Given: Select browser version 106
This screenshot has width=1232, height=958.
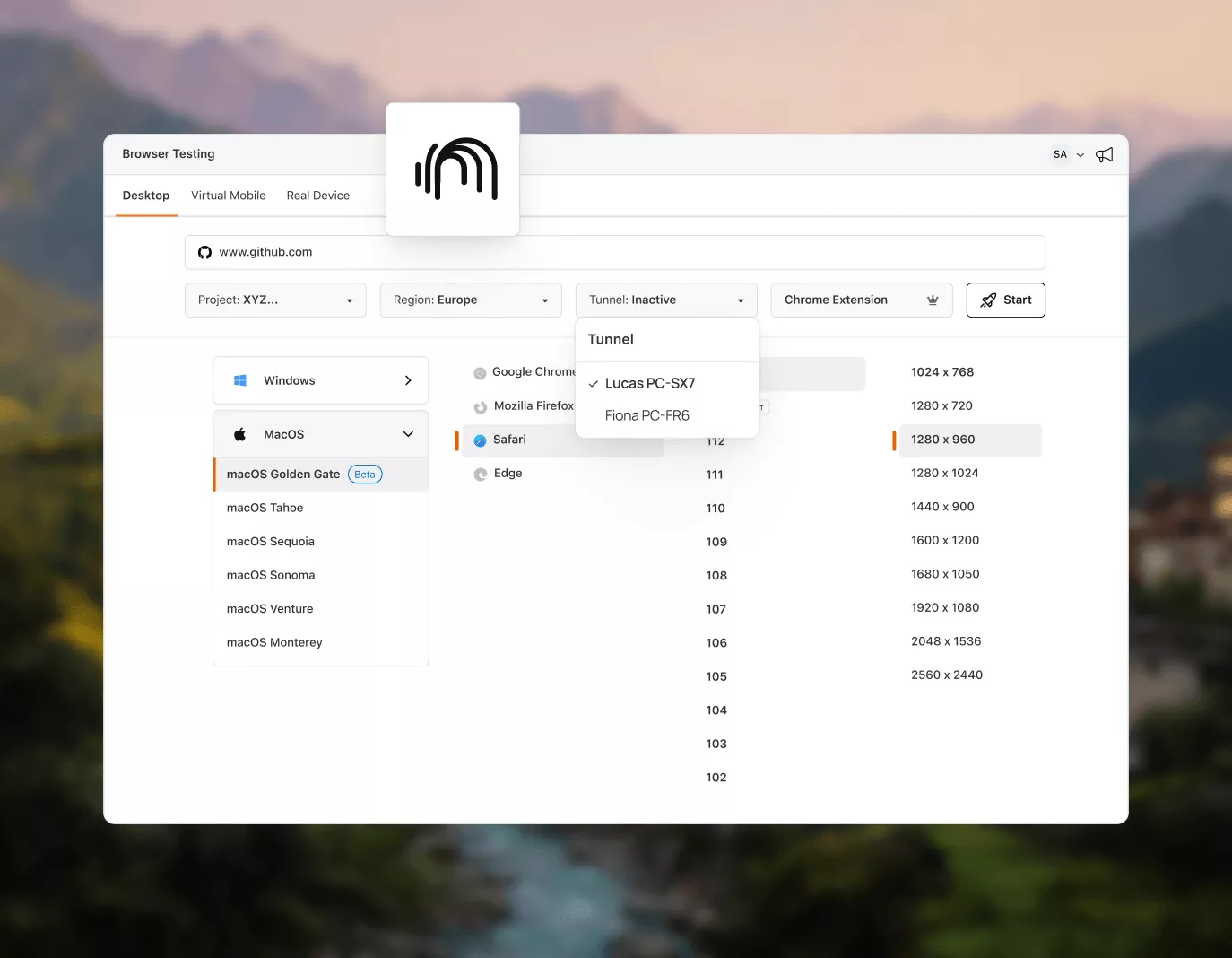Looking at the screenshot, I should click(x=716, y=642).
